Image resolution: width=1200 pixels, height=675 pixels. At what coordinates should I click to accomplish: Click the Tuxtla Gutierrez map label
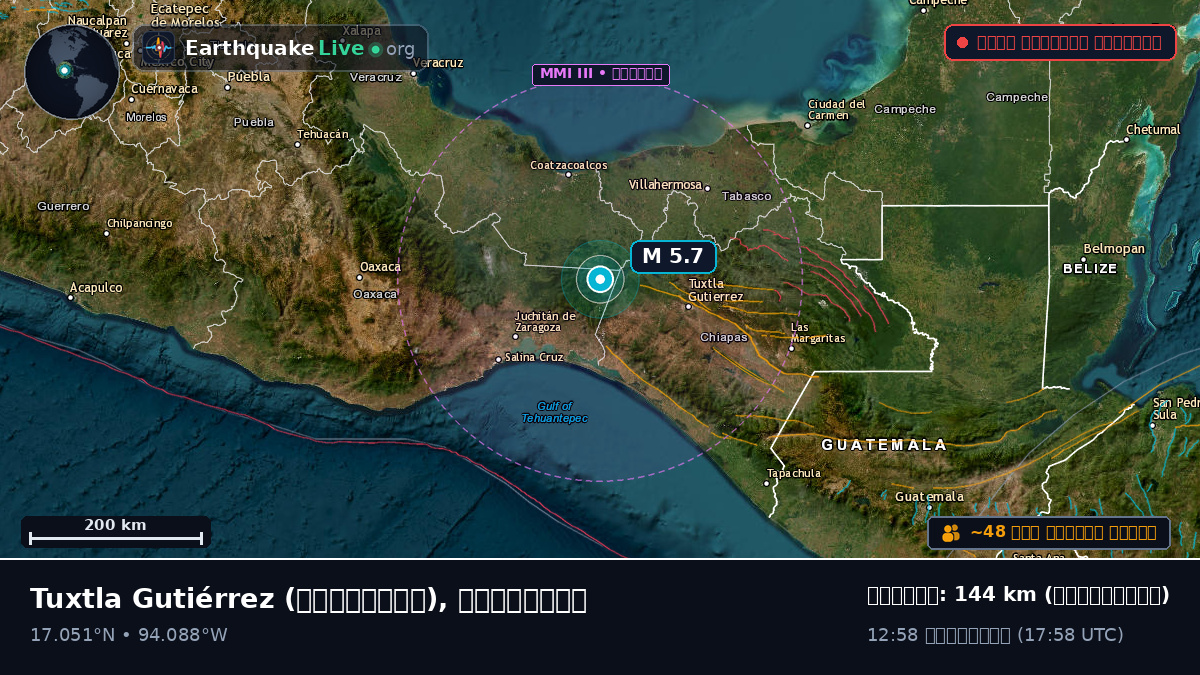716,290
